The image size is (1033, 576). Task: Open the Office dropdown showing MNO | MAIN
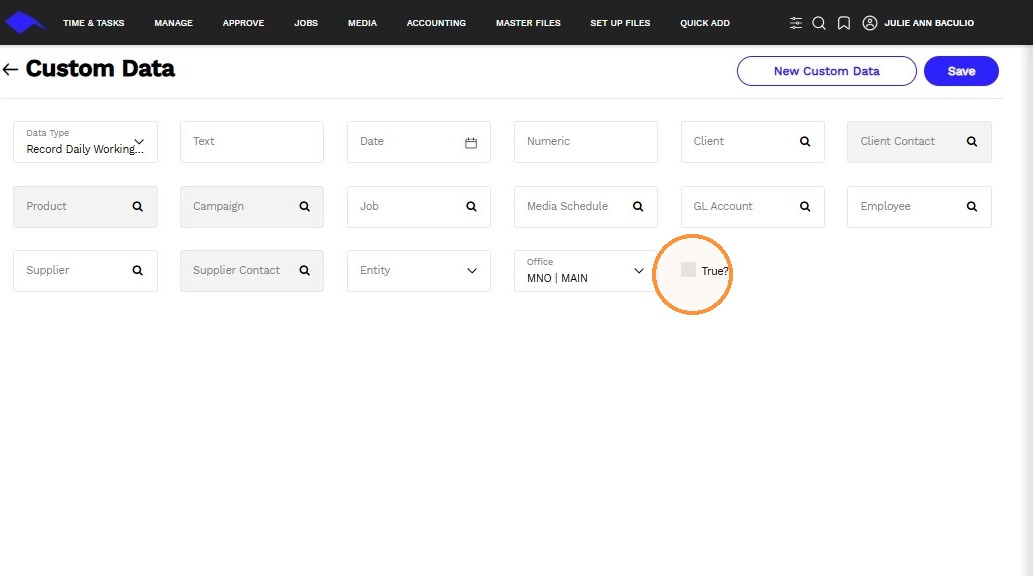585,271
